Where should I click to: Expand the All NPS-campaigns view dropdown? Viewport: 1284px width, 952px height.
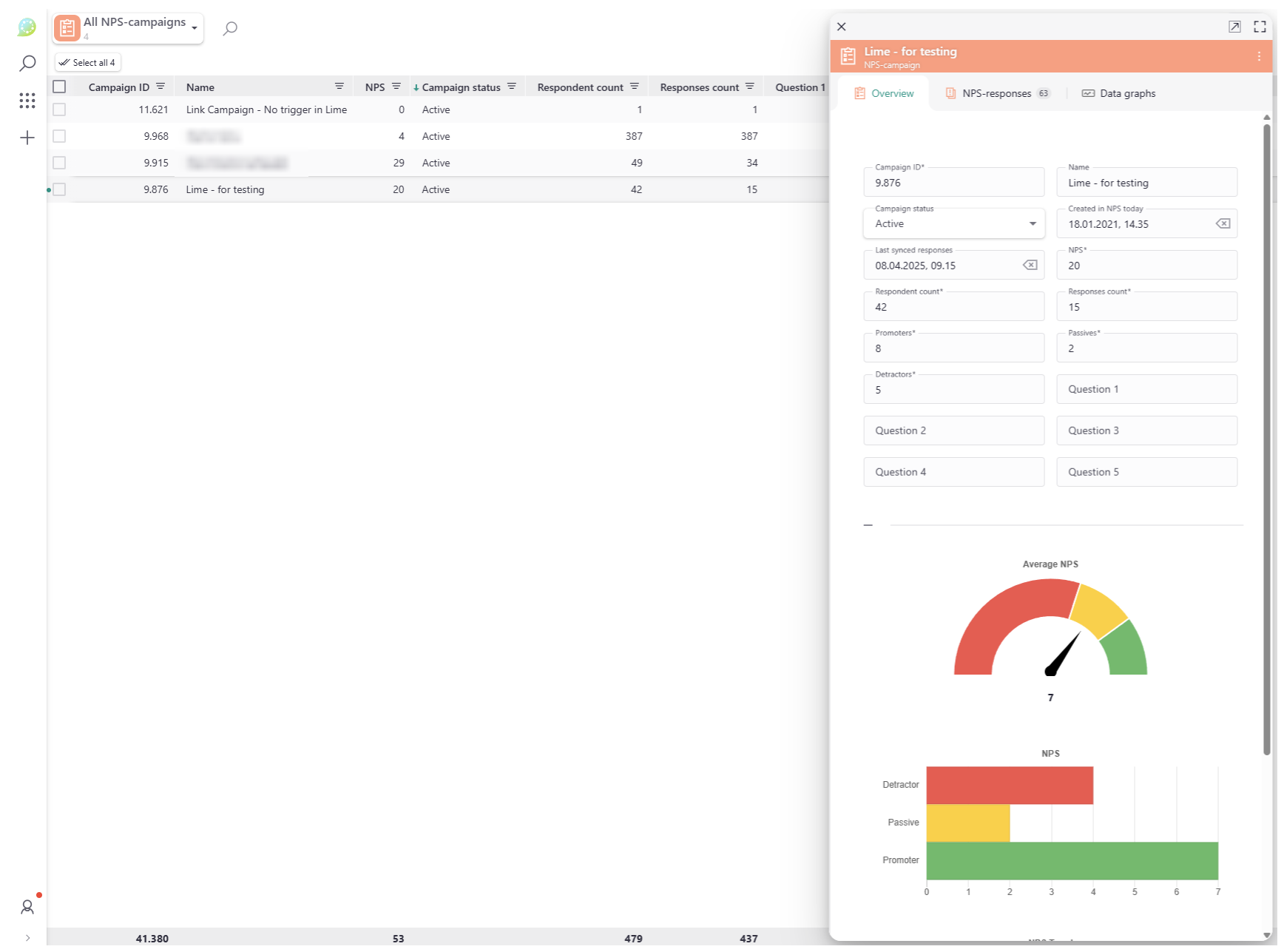pos(195,28)
